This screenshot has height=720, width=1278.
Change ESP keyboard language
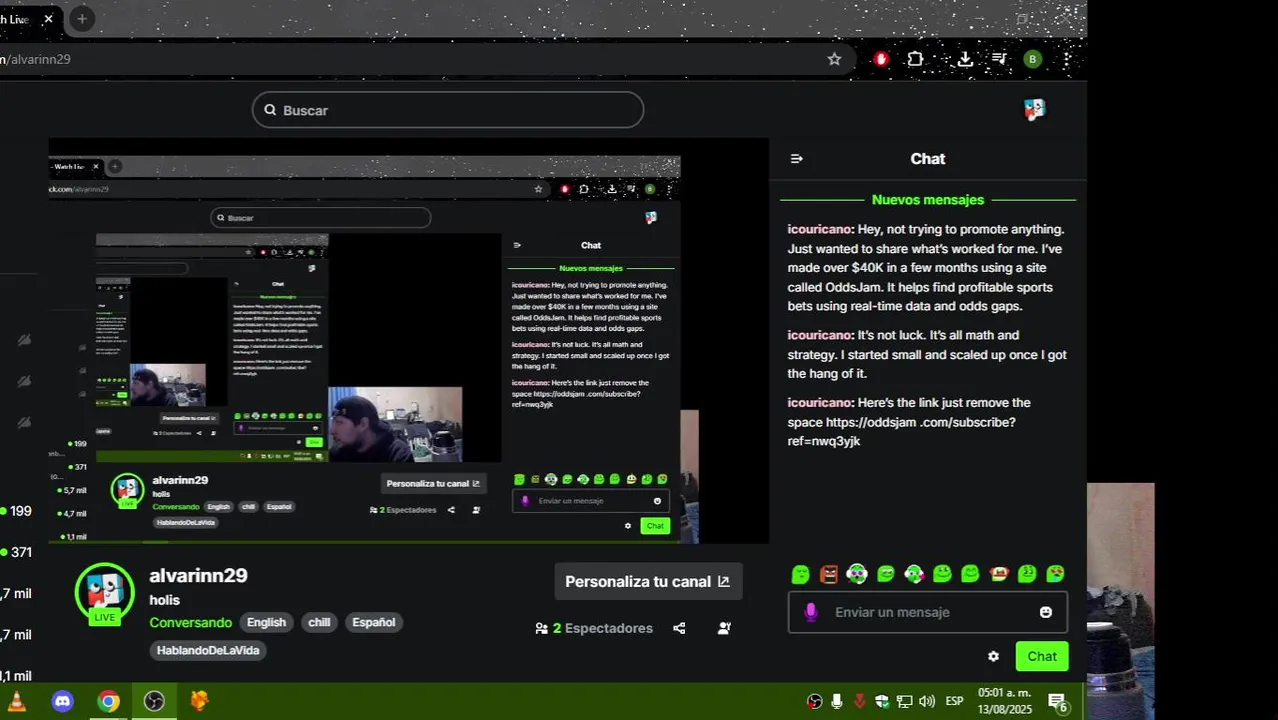(x=955, y=702)
